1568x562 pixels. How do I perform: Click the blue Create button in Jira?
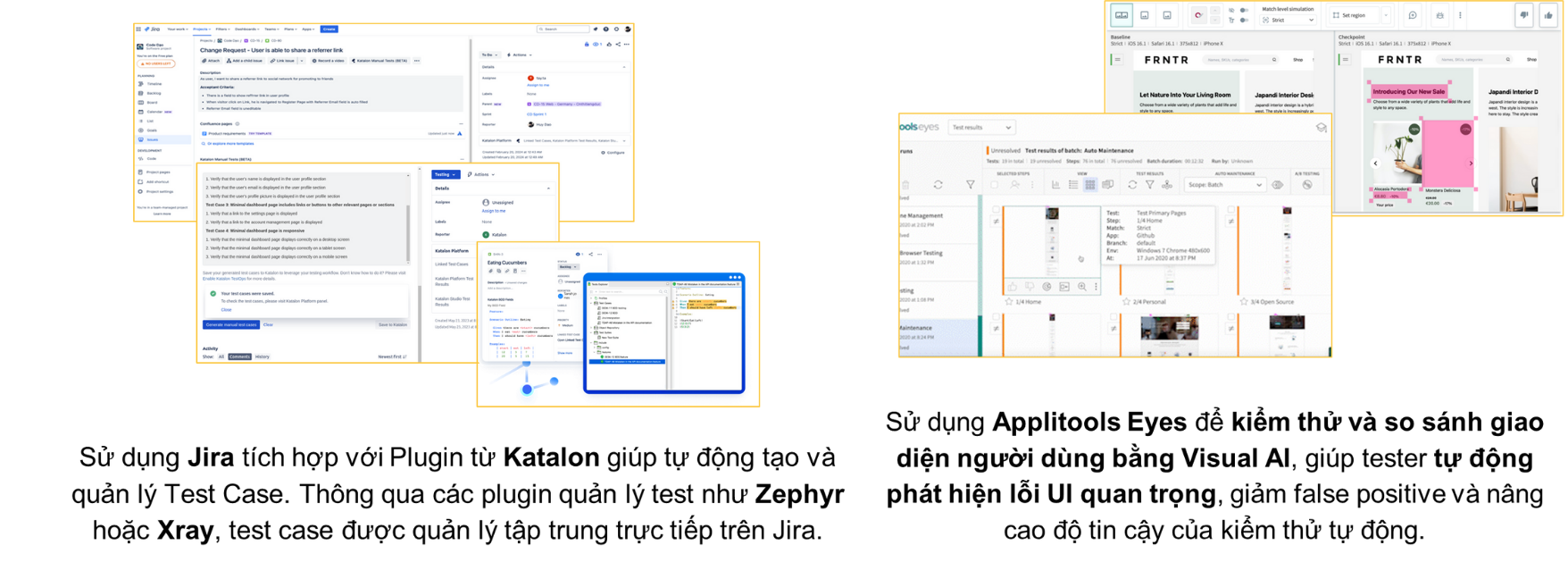(329, 29)
